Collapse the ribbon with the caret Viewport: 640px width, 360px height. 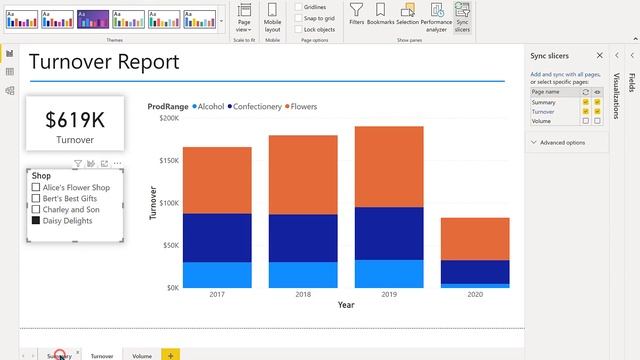click(x=636, y=39)
